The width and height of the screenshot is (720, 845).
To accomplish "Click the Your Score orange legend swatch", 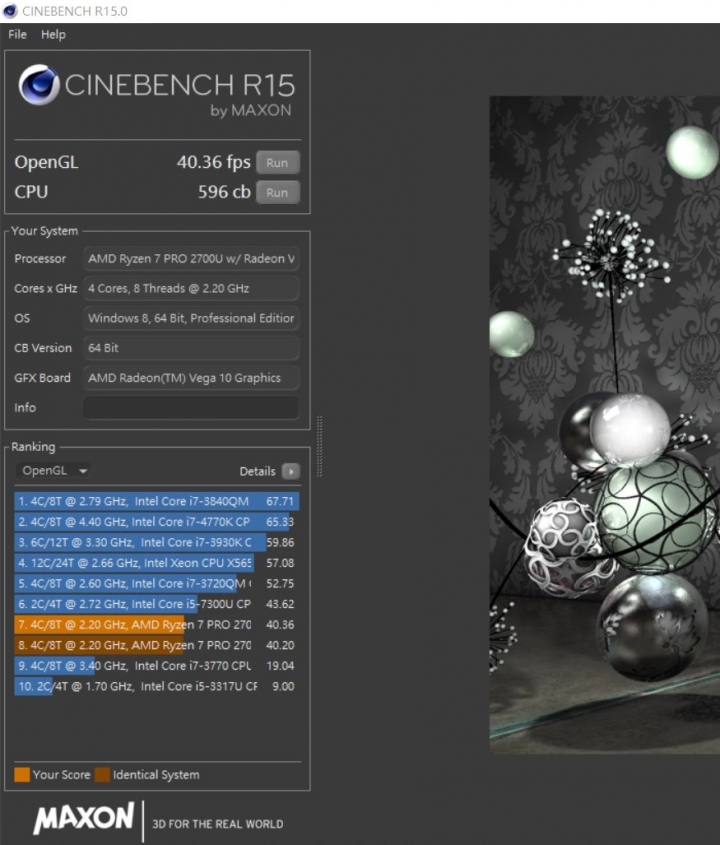I will pyautogui.click(x=22, y=774).
